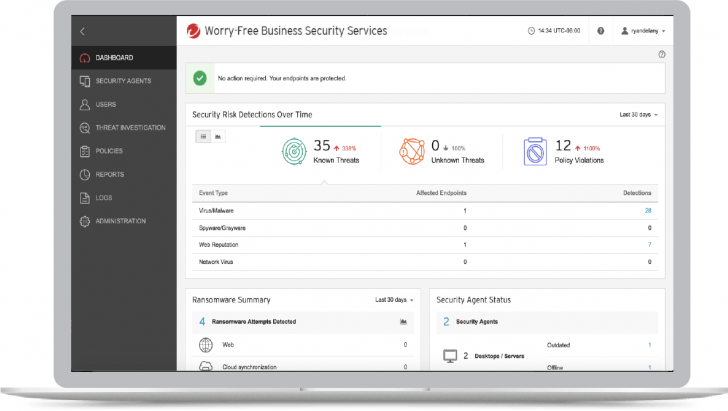Click the Virus/Malware event type row
This screenshot has height=411, width=728.
coord(425,211)
